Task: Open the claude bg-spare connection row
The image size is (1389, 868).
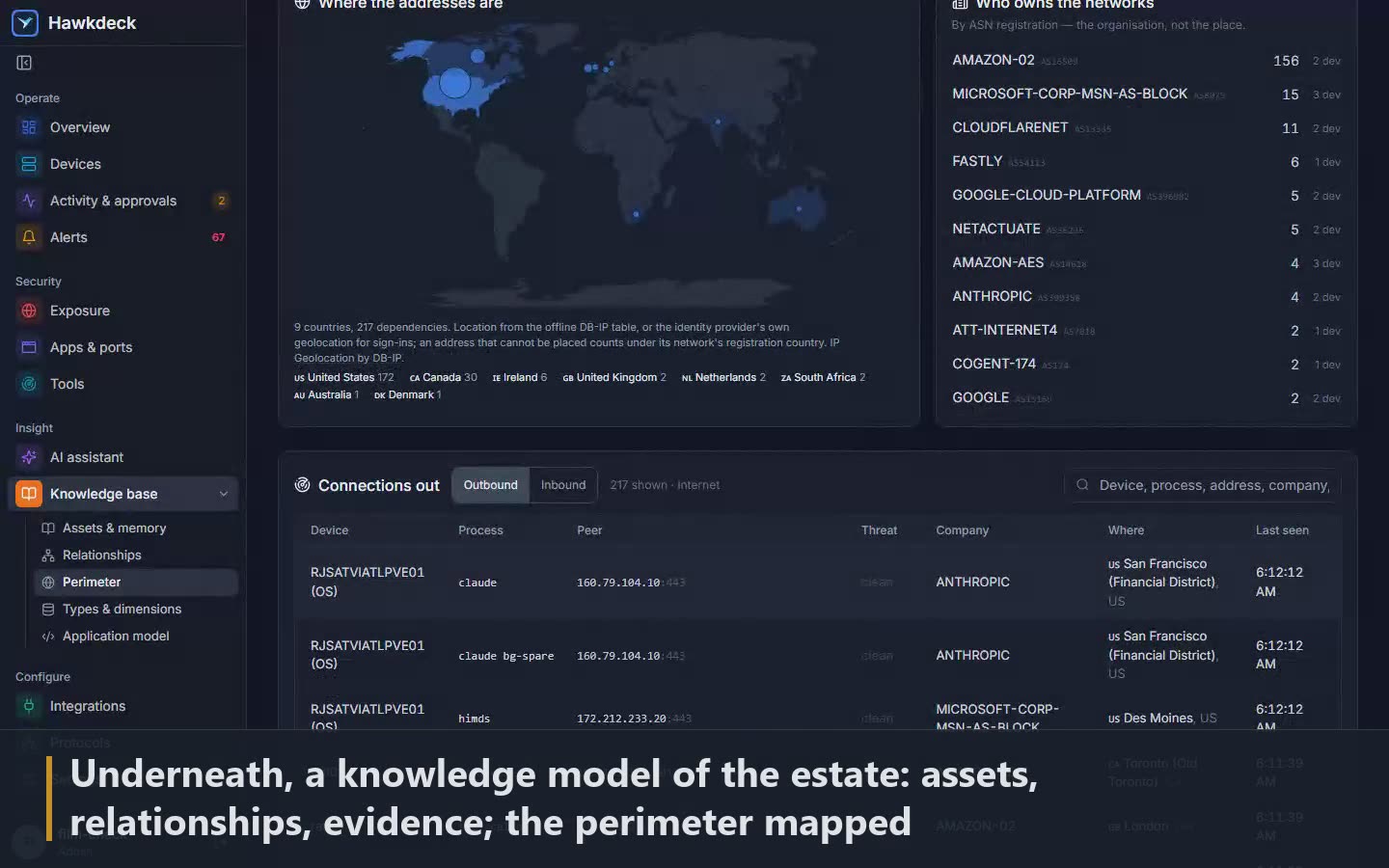Action: pos(818,656)
